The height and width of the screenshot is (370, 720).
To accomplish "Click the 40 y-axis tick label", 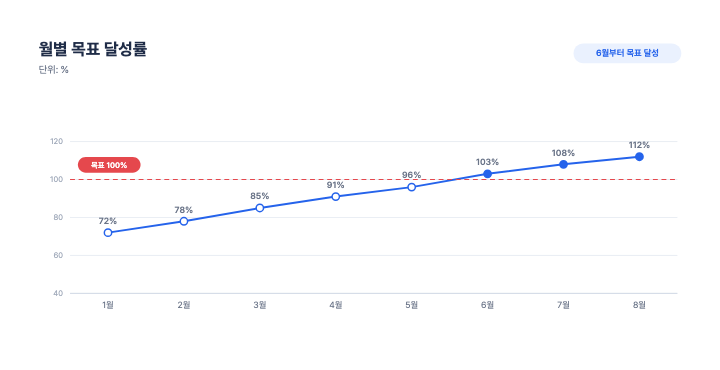I will click(x=58, y=293).
